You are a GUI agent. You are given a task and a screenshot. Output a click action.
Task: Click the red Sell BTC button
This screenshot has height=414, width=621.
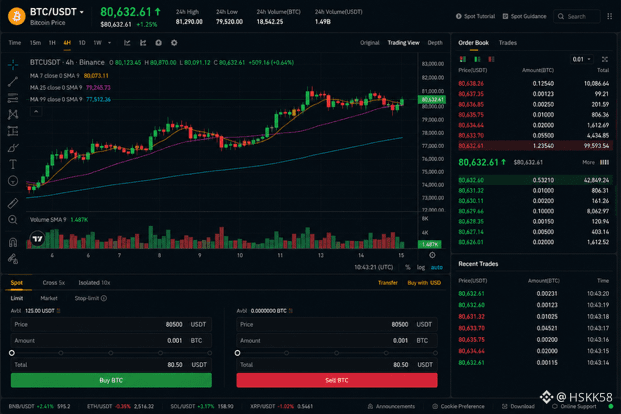point(337,380)
